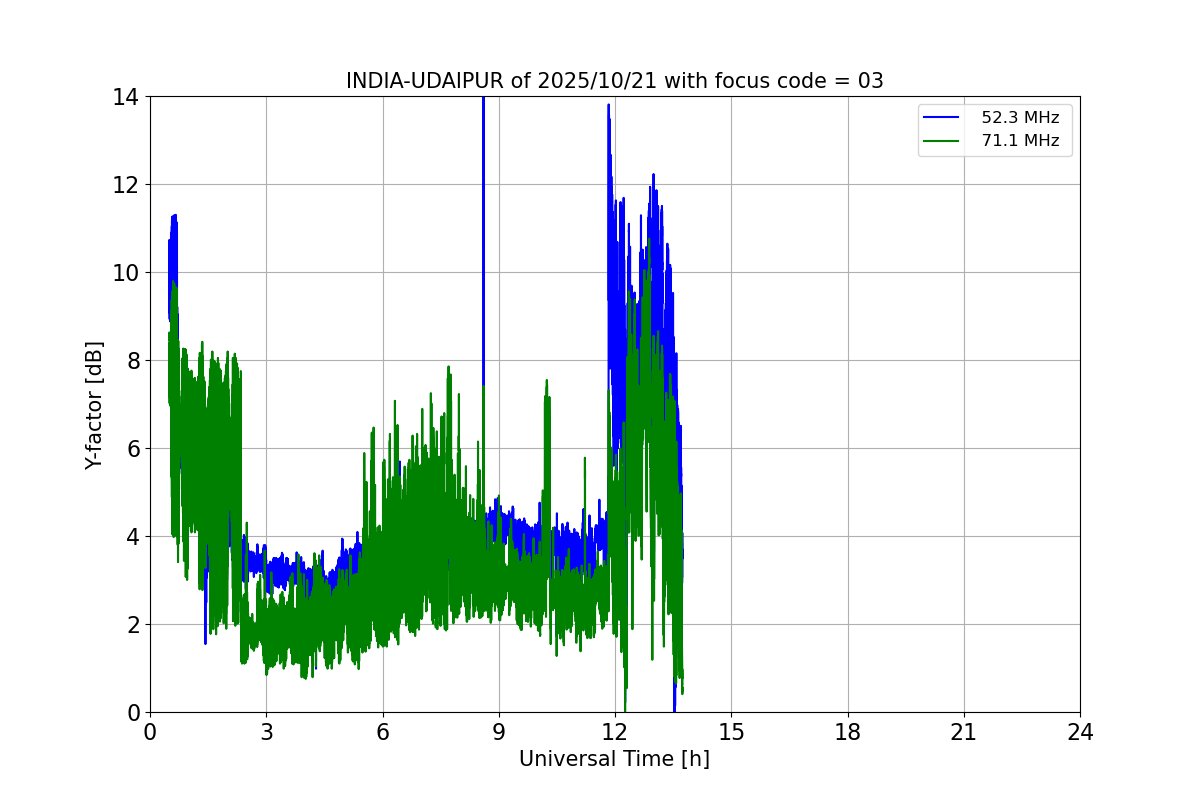Click the x-axis tick label '3'
1200x800 pixels.
(266, 732)
